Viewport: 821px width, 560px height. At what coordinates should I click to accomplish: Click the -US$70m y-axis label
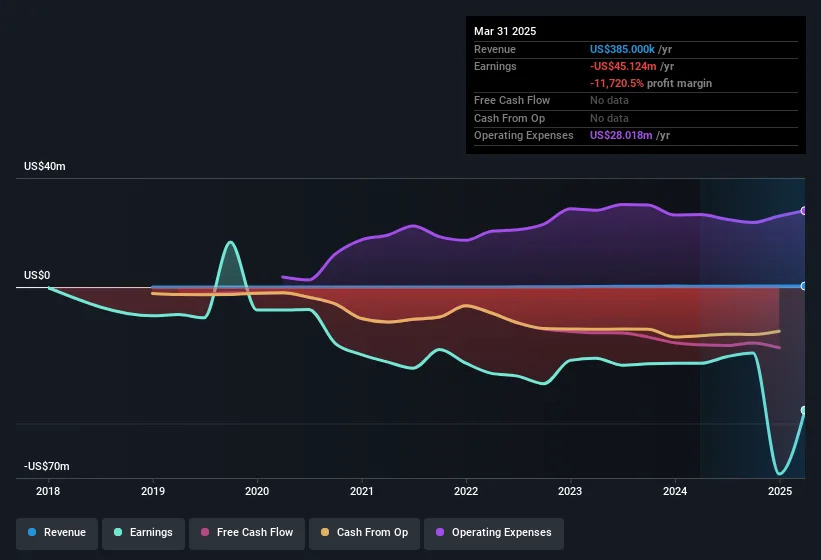[47, 466]
